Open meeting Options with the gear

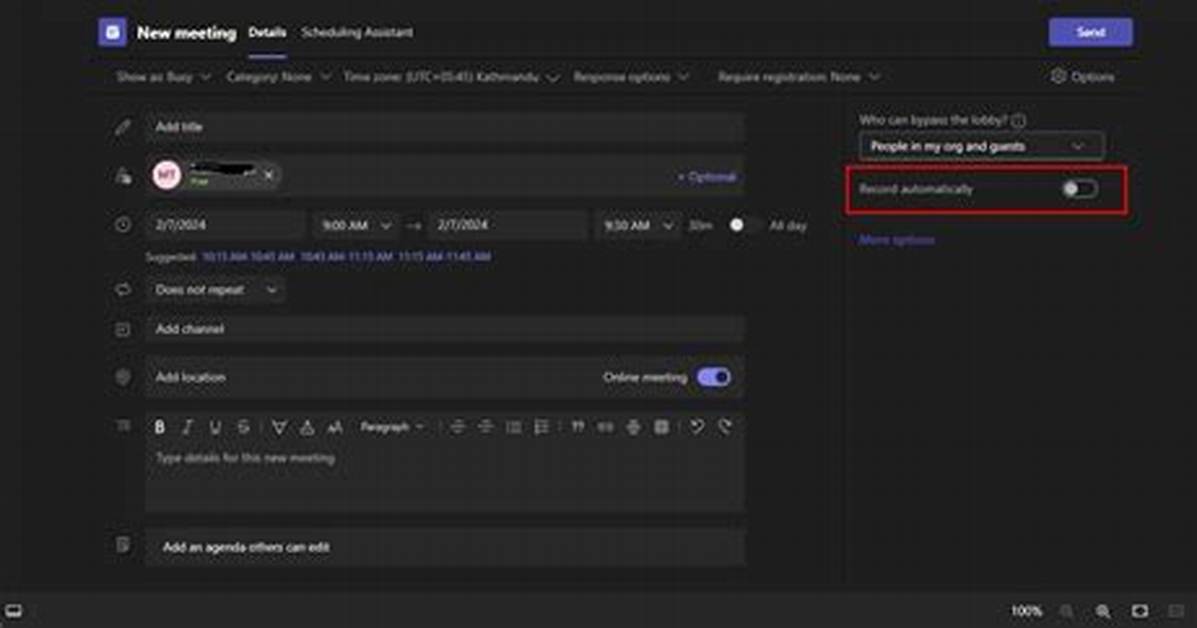1083,76
